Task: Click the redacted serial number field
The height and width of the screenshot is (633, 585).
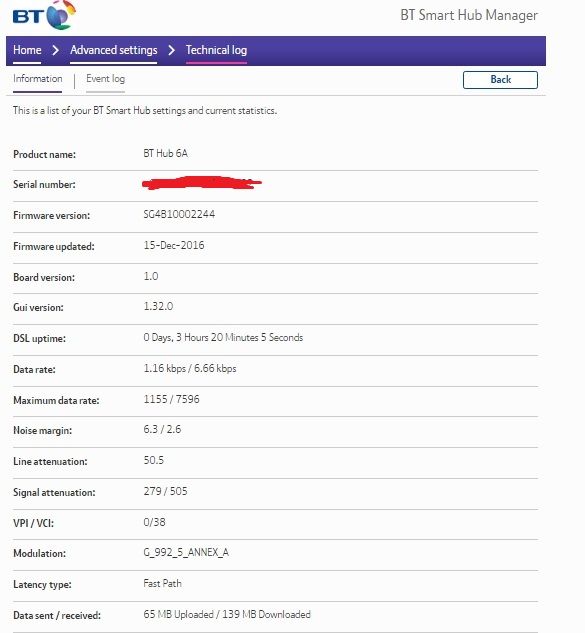Action: tap(202, 183)
